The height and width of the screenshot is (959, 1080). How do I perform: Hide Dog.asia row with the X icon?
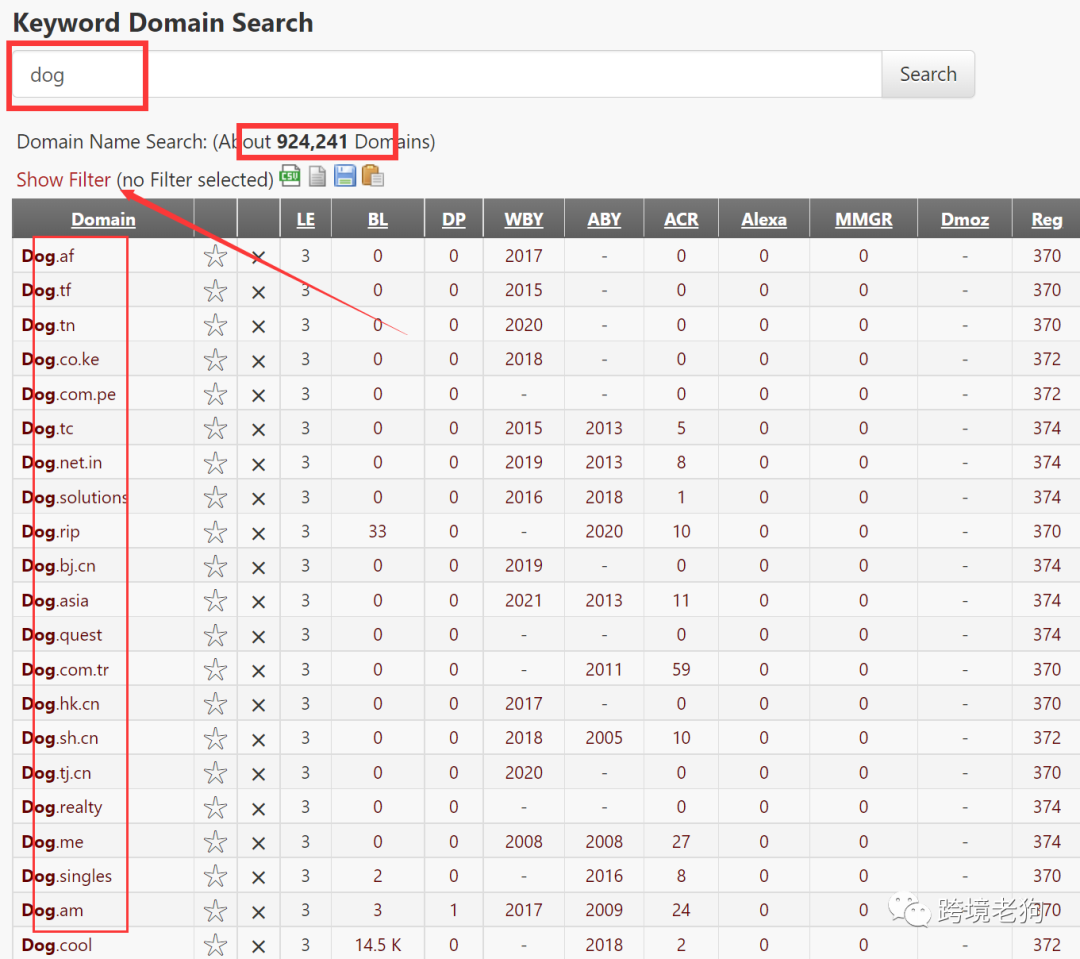point(258,602)
